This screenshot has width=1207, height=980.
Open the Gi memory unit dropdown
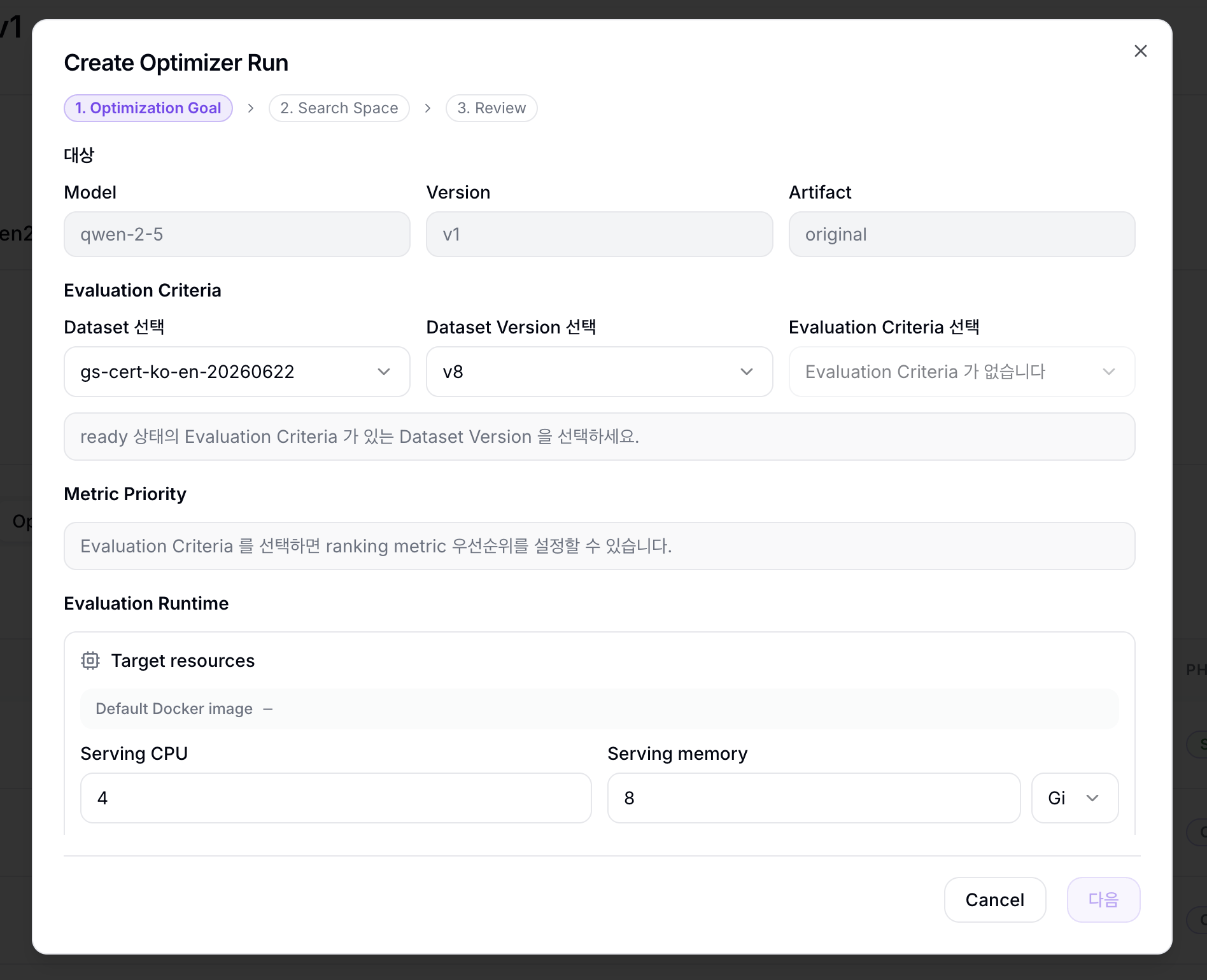coord(1075,798)
